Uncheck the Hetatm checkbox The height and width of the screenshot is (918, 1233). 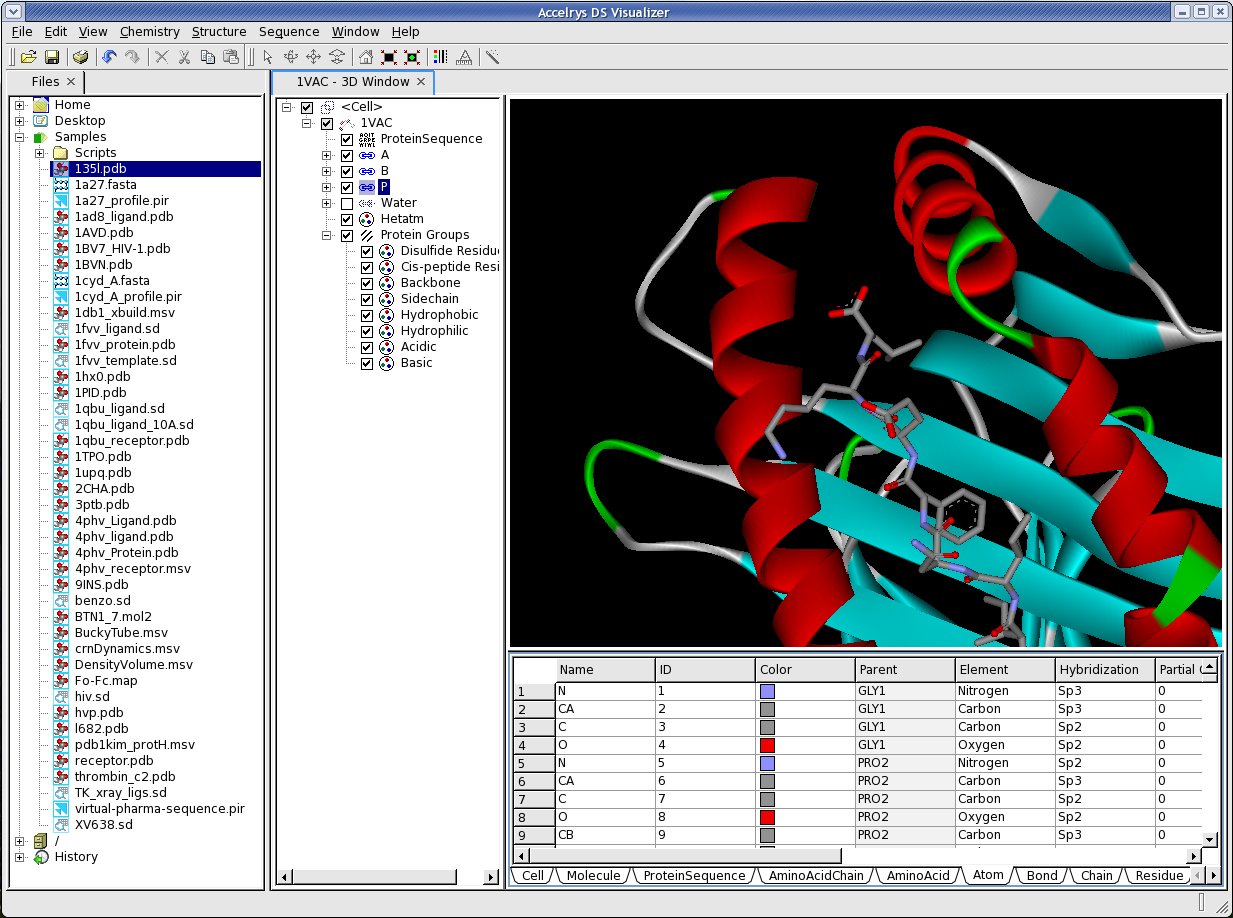coord(347,219)
